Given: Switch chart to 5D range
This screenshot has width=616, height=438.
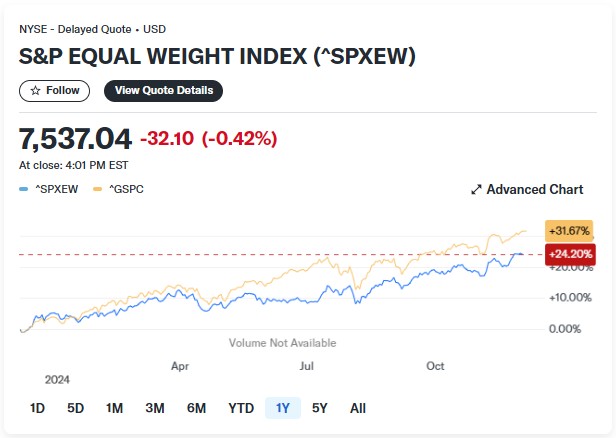Looking at the screenshot, I should (x=76, y=408).
